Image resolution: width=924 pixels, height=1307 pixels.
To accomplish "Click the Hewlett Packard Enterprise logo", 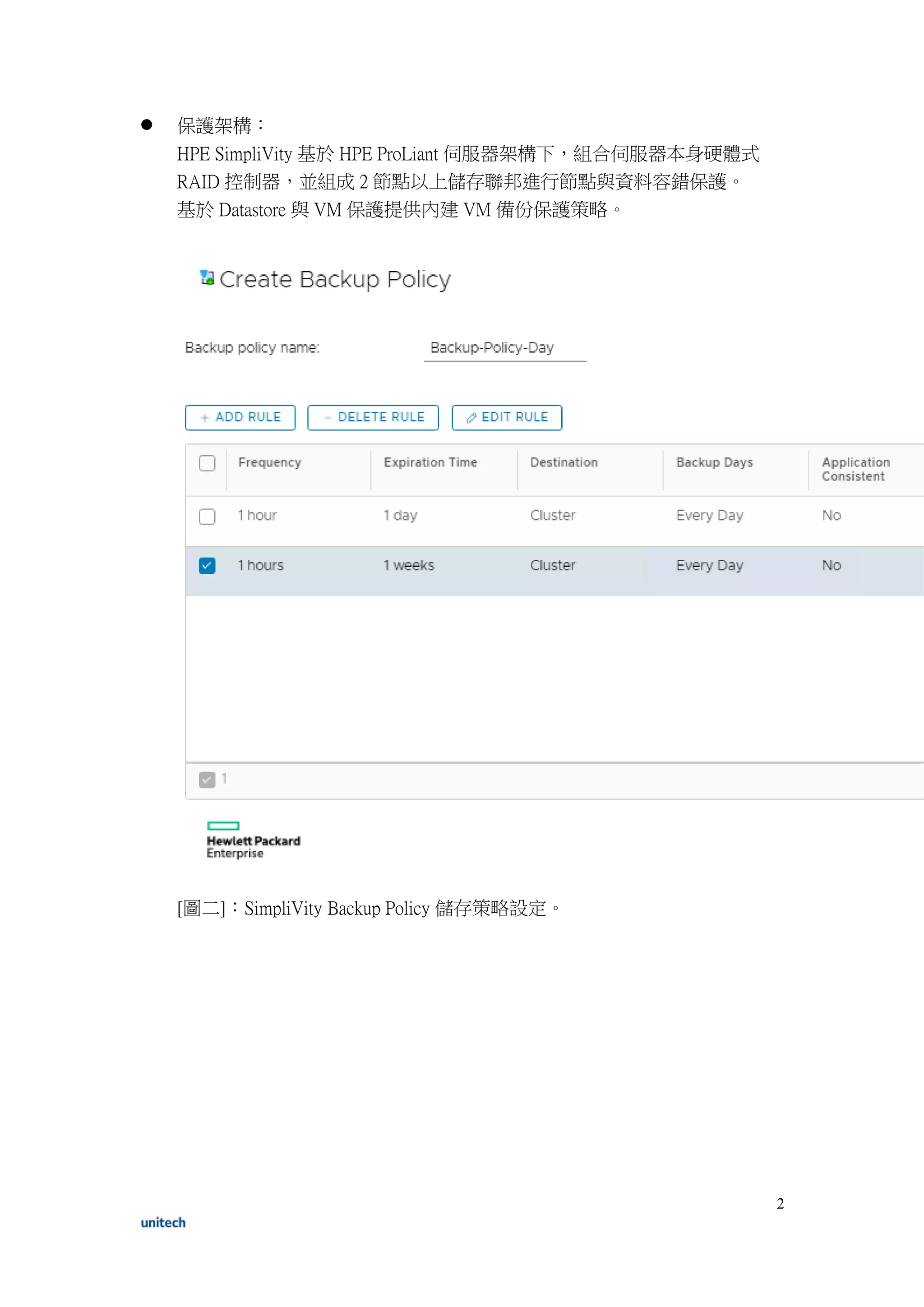I will pyautogui.click(x=253, y=840).
